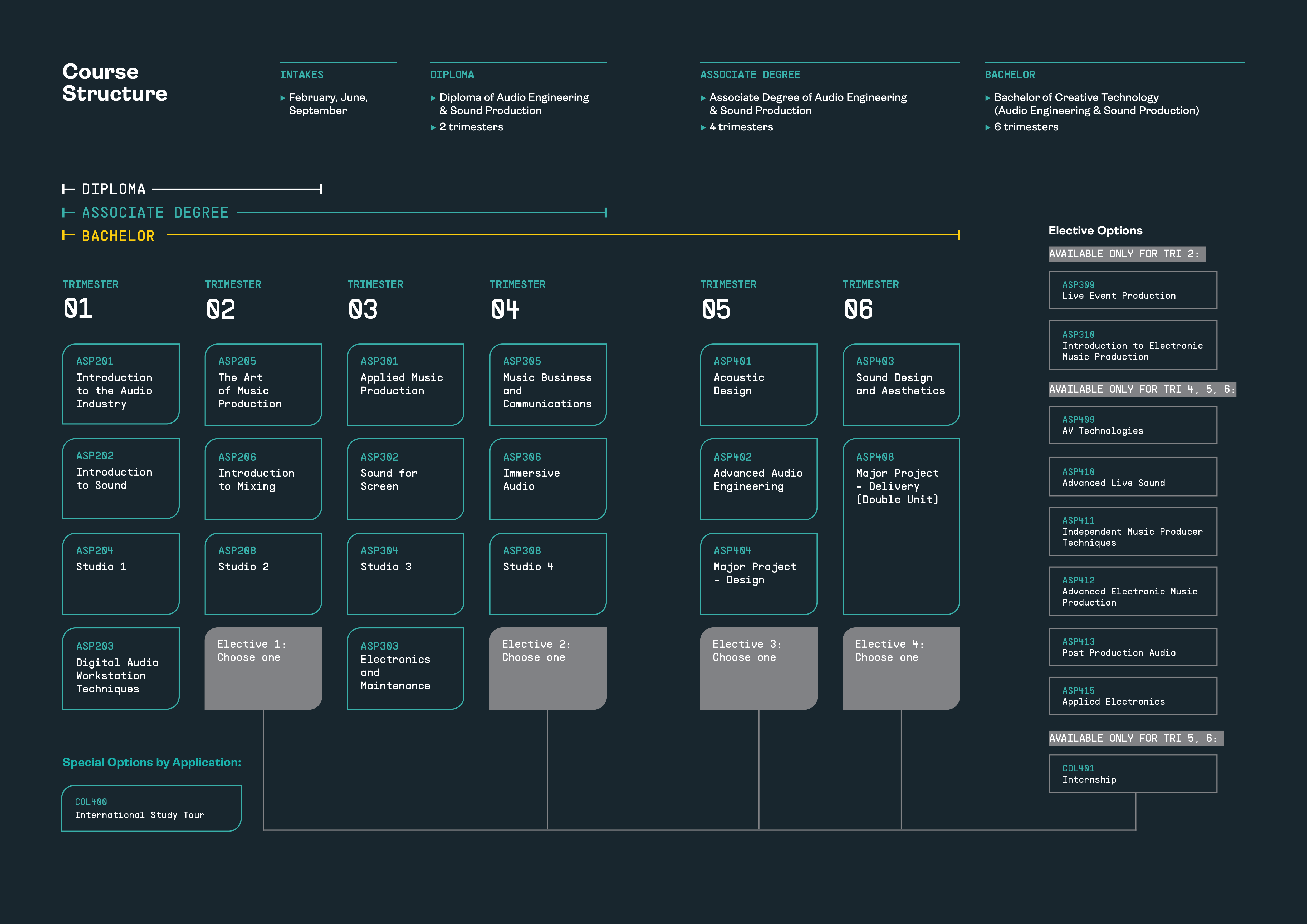Screen dimensions: 1307x924
Task: Click the white DIPLOMA timeline label
Action: (x=113, y=189)
